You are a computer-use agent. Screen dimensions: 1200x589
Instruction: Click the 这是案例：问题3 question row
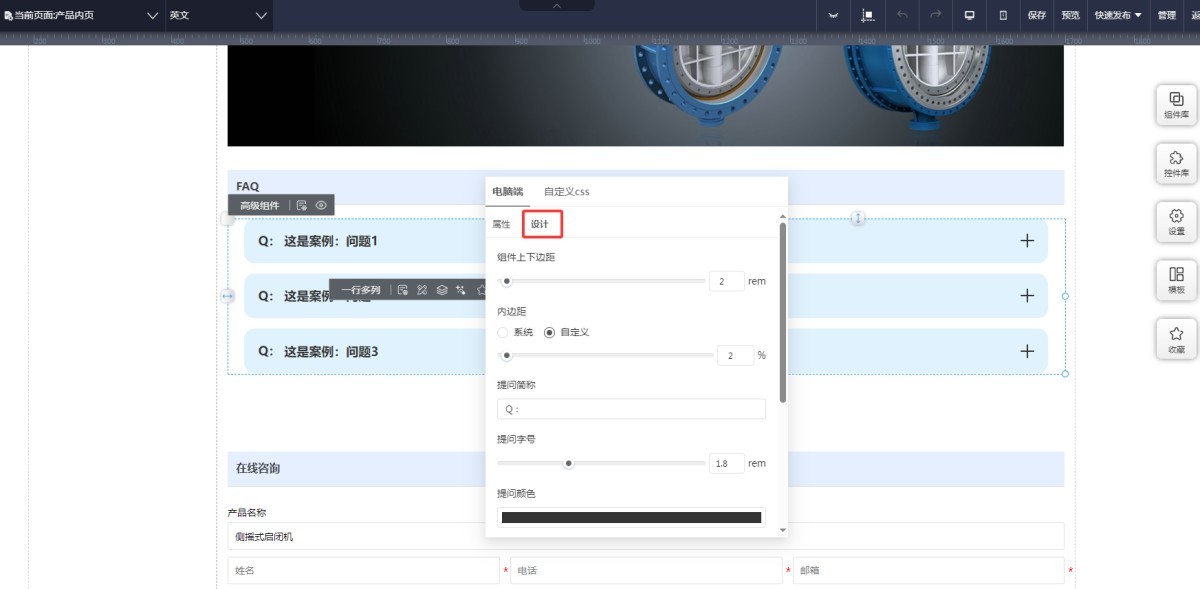click(646, 351)
